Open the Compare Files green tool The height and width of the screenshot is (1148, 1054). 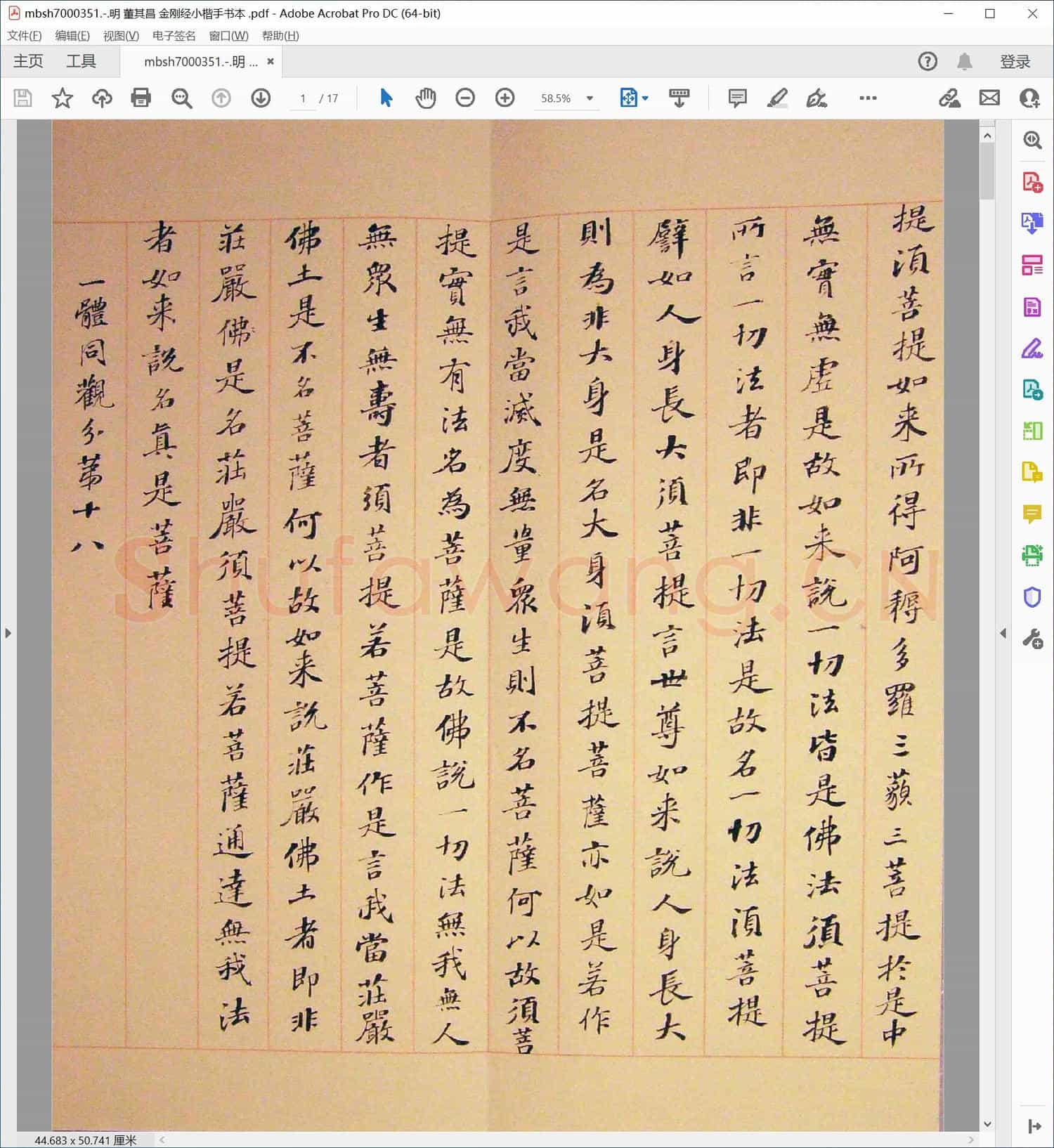pyautogui.click(x=1032, y=431)
